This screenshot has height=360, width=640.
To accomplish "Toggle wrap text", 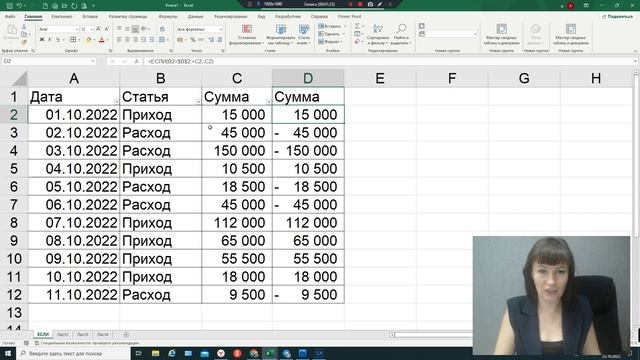I will coord(162,29).
